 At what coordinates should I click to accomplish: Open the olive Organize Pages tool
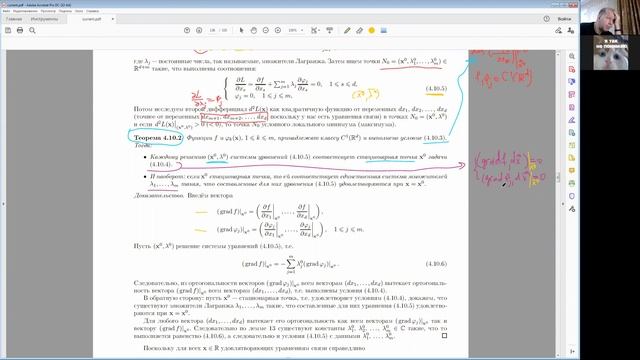point(572,145)
